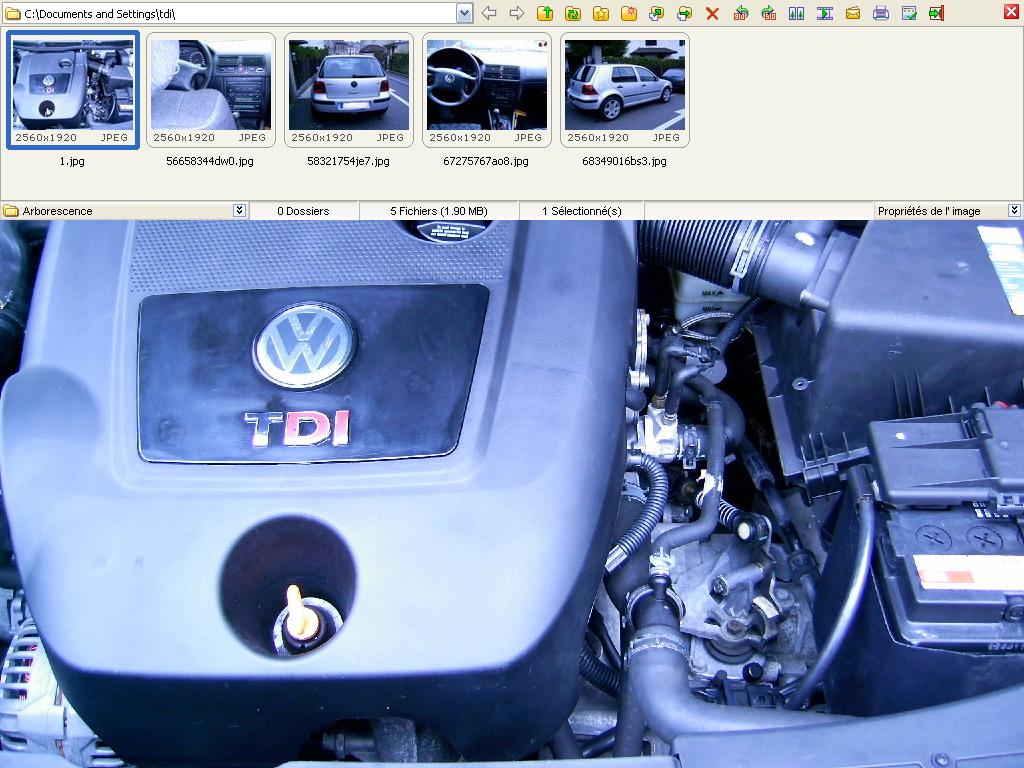The image size is (1024, 768).
Task: Click the file name '67275767ao8.jpg'
Action: [486, 161]
